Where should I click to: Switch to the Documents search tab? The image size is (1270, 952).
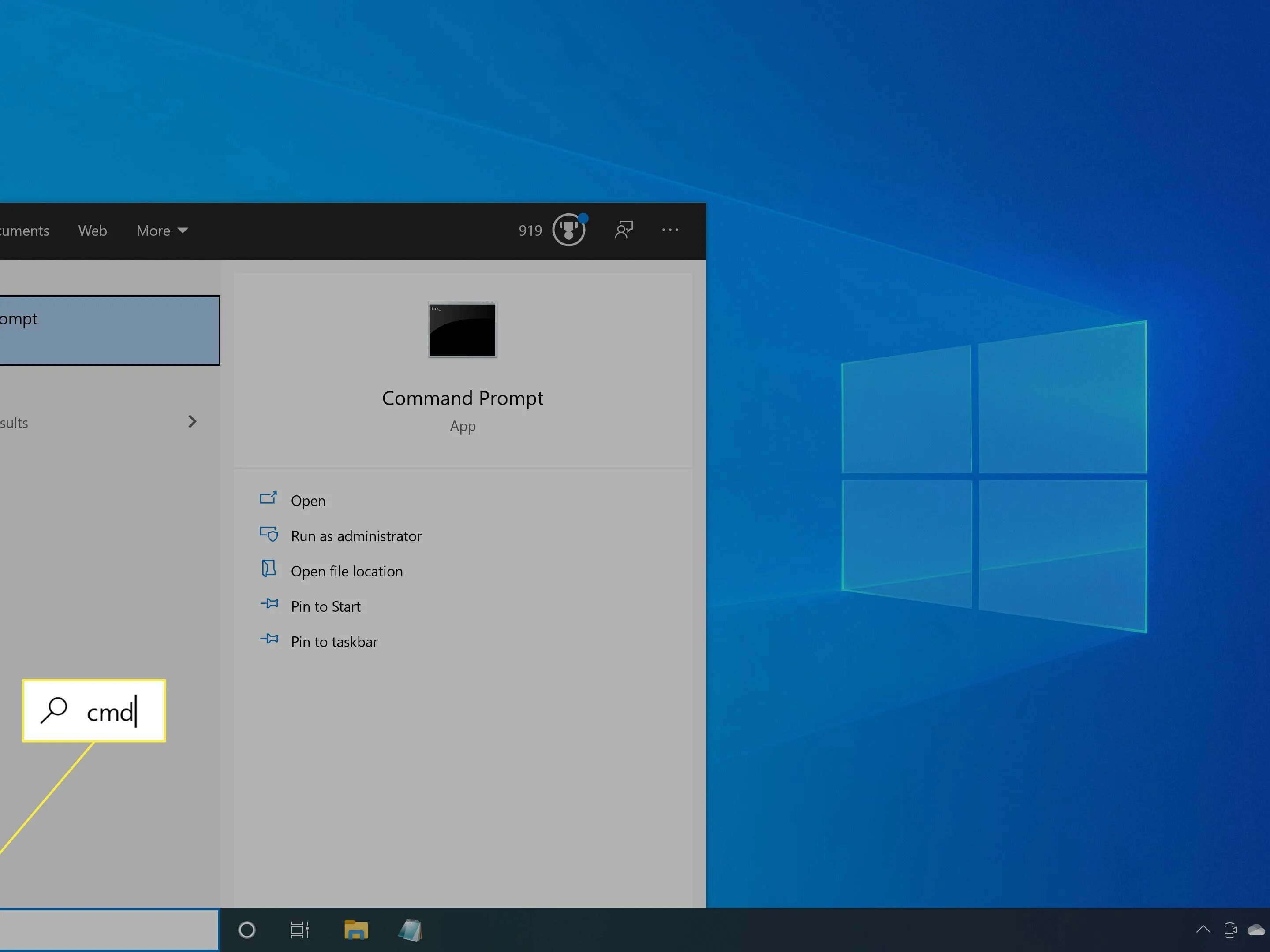[x=24, y=231]
